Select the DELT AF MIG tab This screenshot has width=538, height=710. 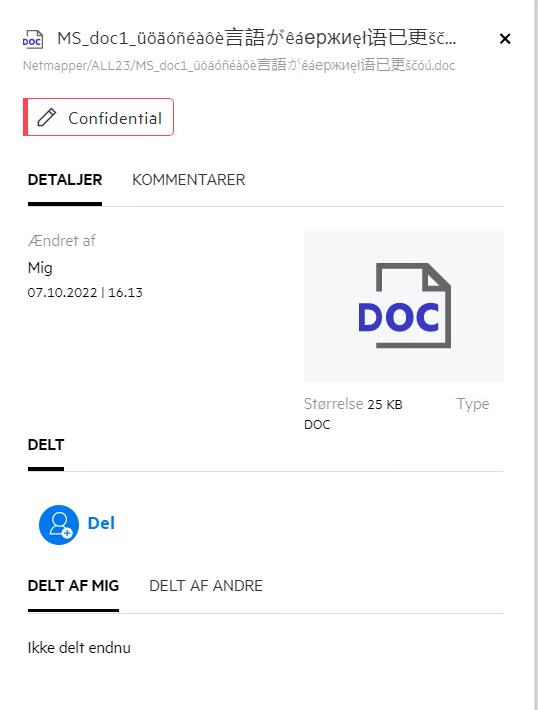73,586
